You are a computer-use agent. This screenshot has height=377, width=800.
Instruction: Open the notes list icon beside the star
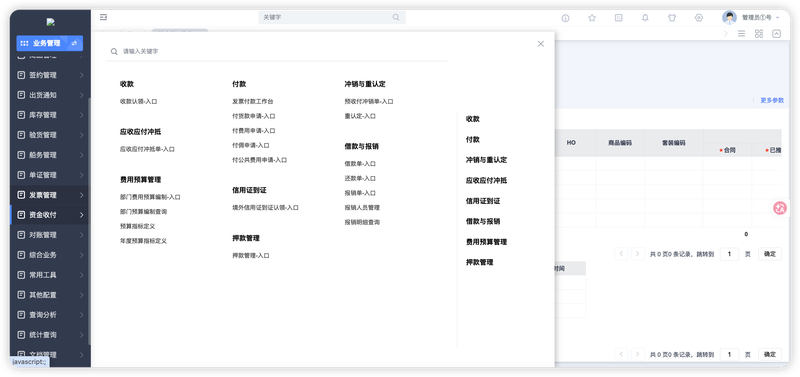(618, 18)
